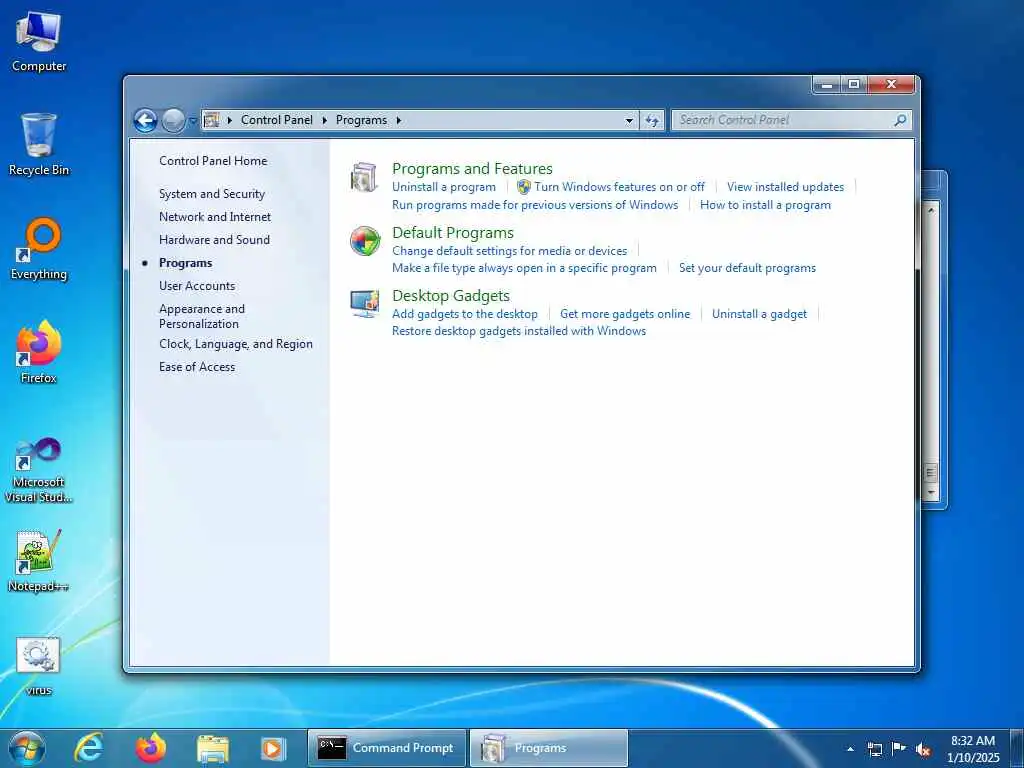The image size is (1024, 768).
Task: Open the Desktop Gadgets monitor icon
Action: click(x=364, y=304)
